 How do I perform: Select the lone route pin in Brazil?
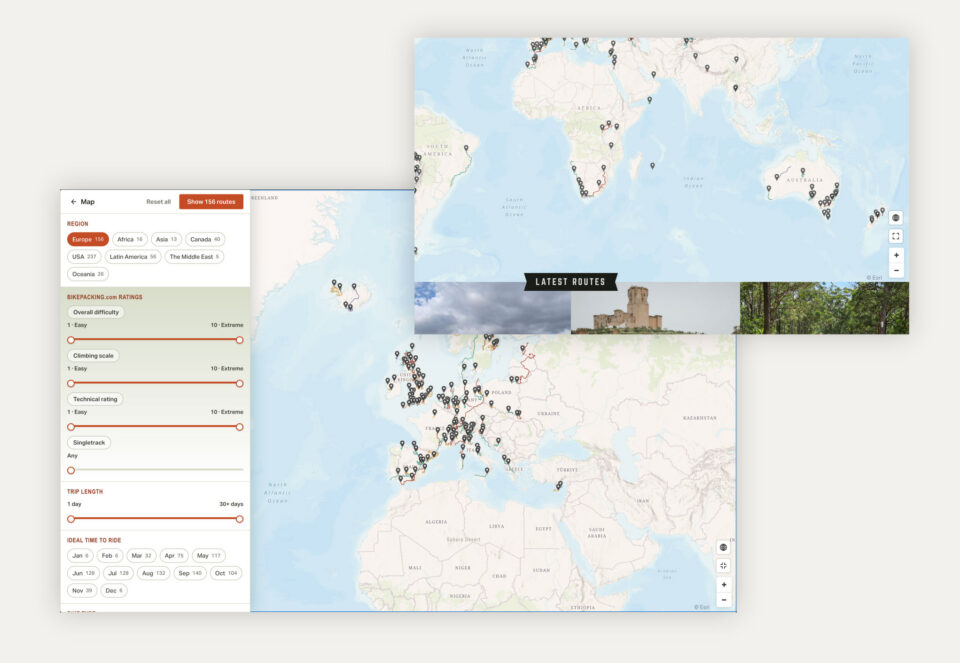tap(466, 148)
